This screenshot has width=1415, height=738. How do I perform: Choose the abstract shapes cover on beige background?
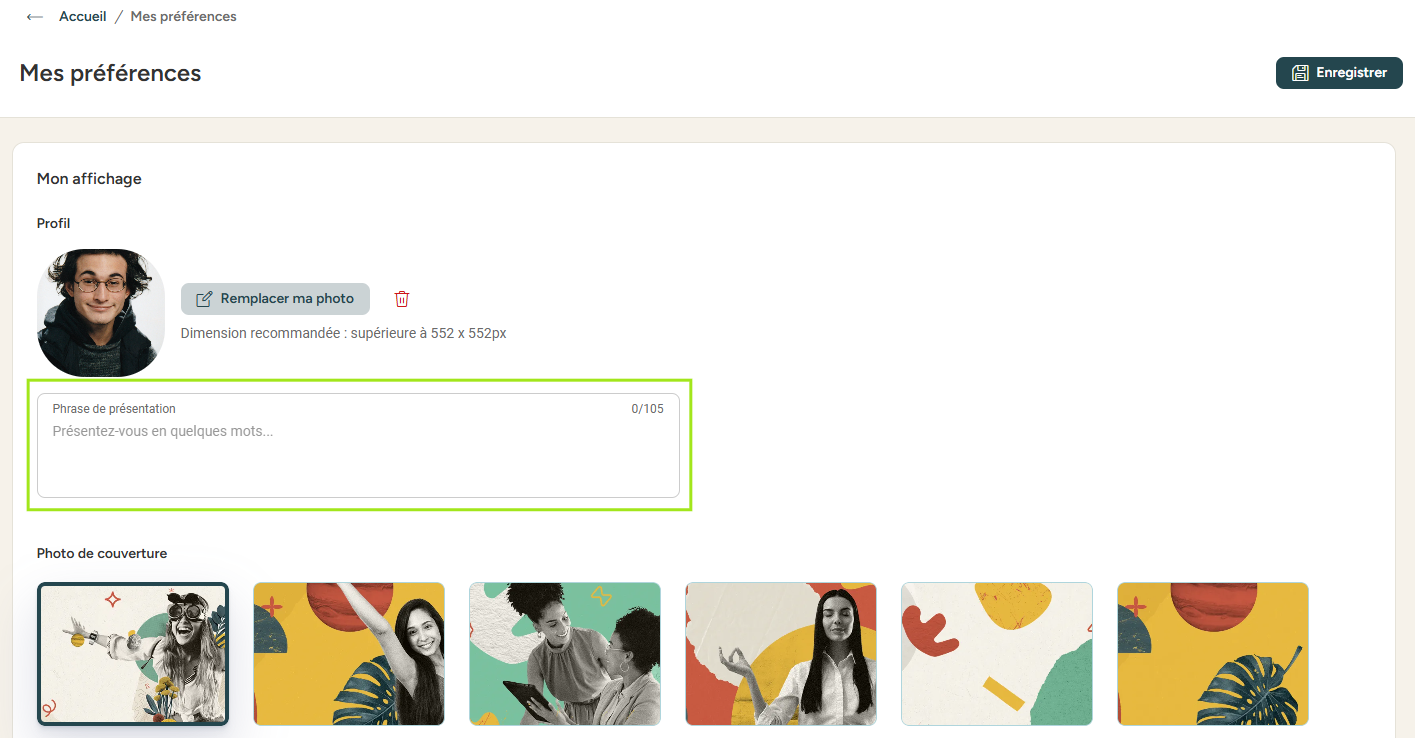click(997, 654)
